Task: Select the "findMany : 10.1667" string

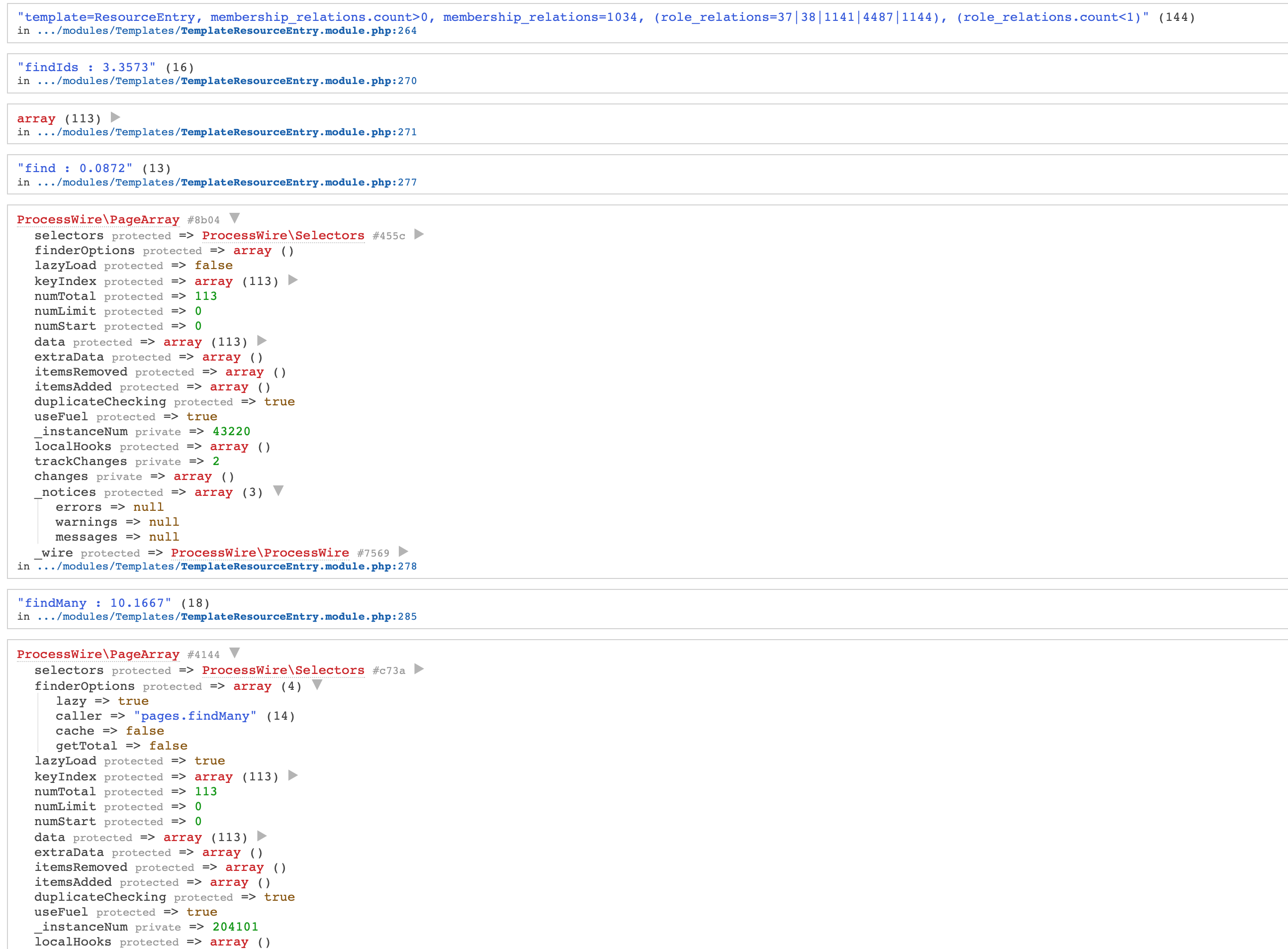Action: (94, 603)
